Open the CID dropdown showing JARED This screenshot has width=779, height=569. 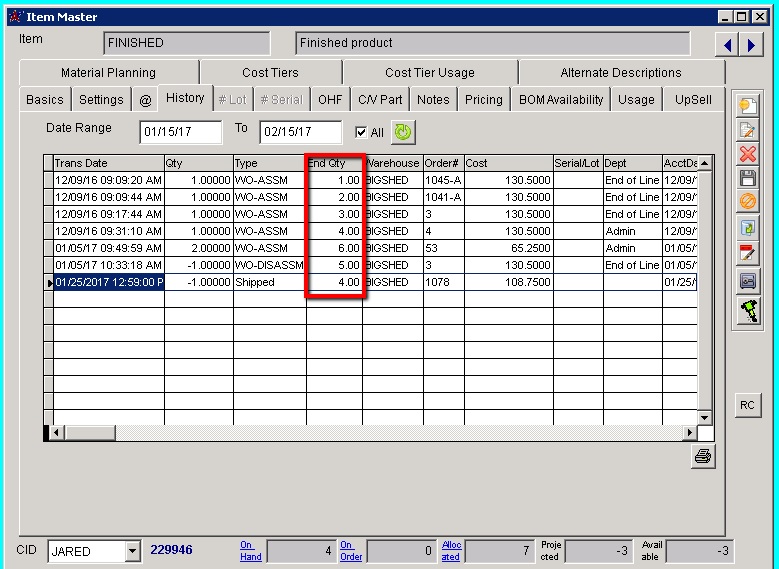pos(133,551)
